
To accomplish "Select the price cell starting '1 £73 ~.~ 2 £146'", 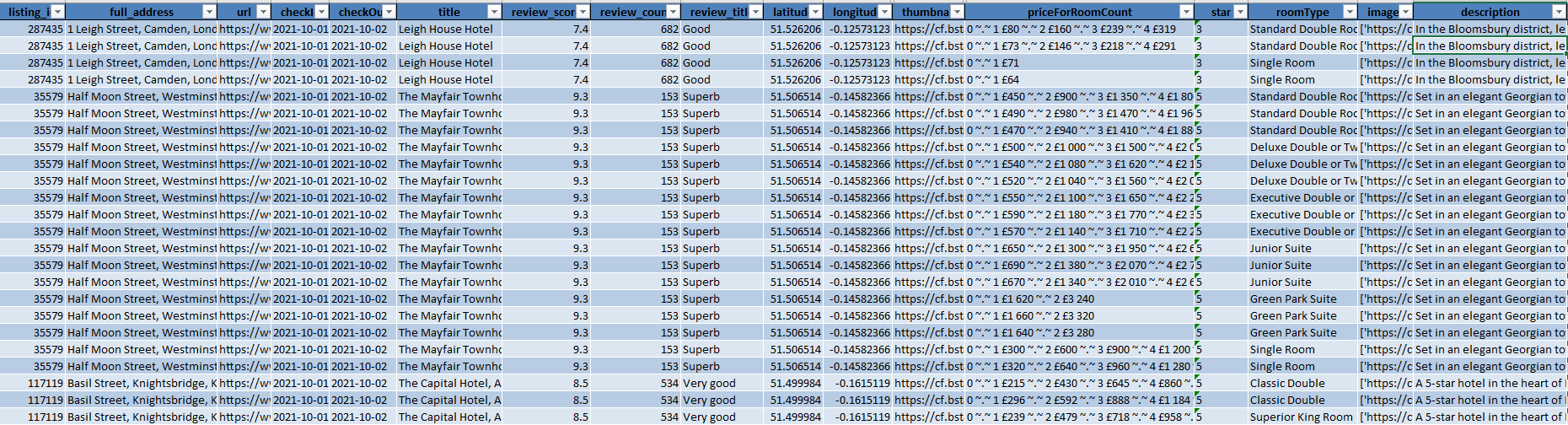I will 1080,46.
